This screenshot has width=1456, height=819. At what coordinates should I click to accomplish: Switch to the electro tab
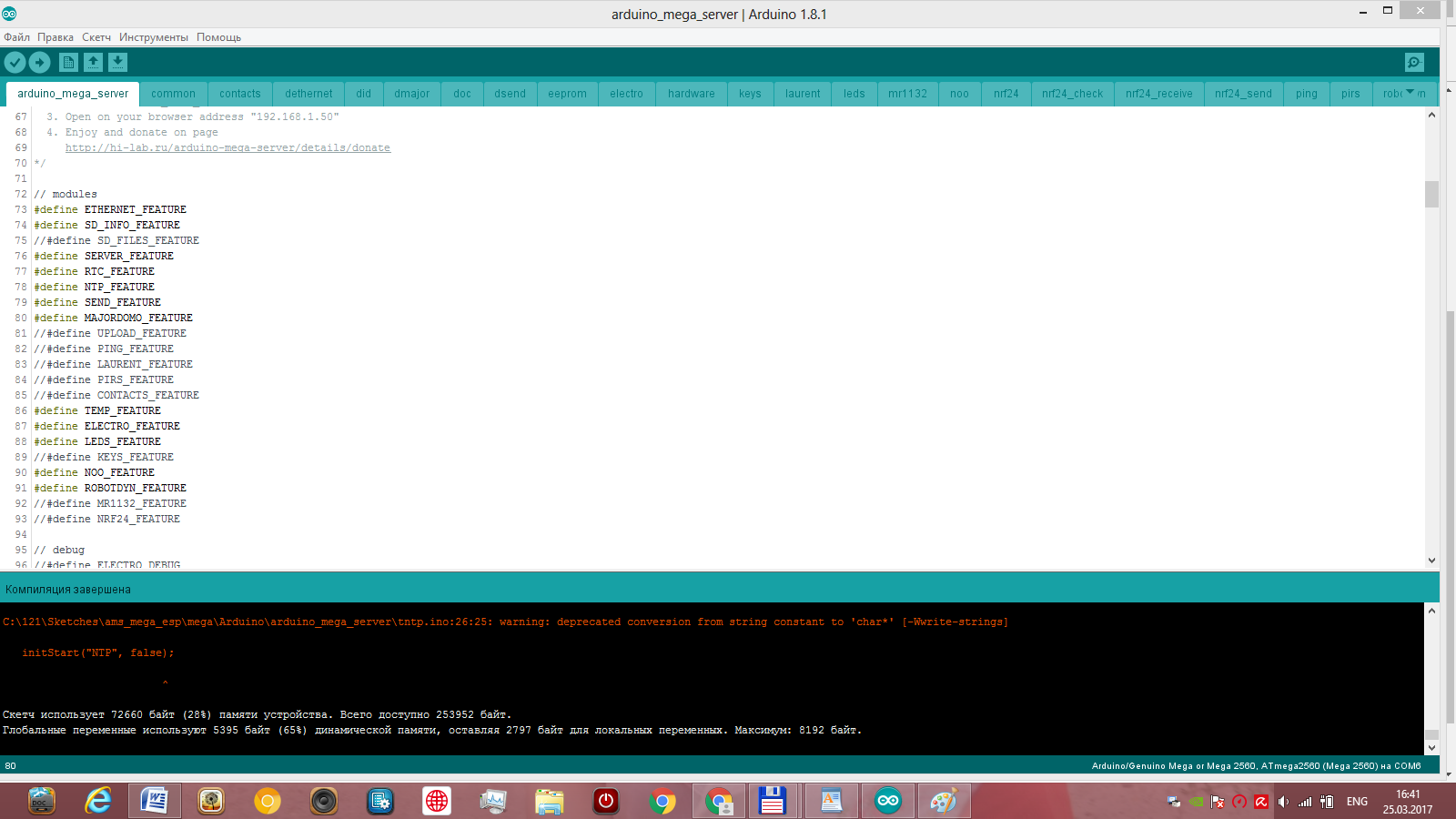coord(626,94)
